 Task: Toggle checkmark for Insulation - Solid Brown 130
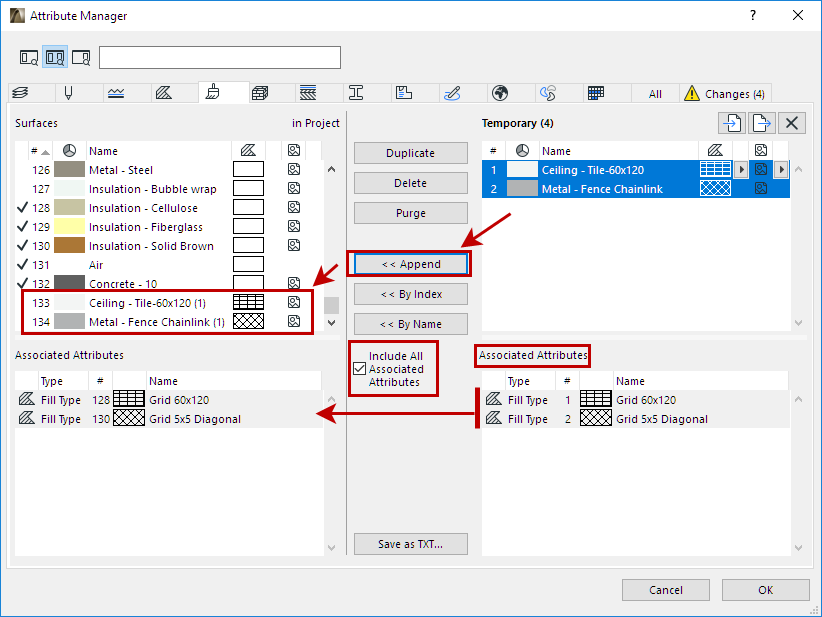pos(22,245)
